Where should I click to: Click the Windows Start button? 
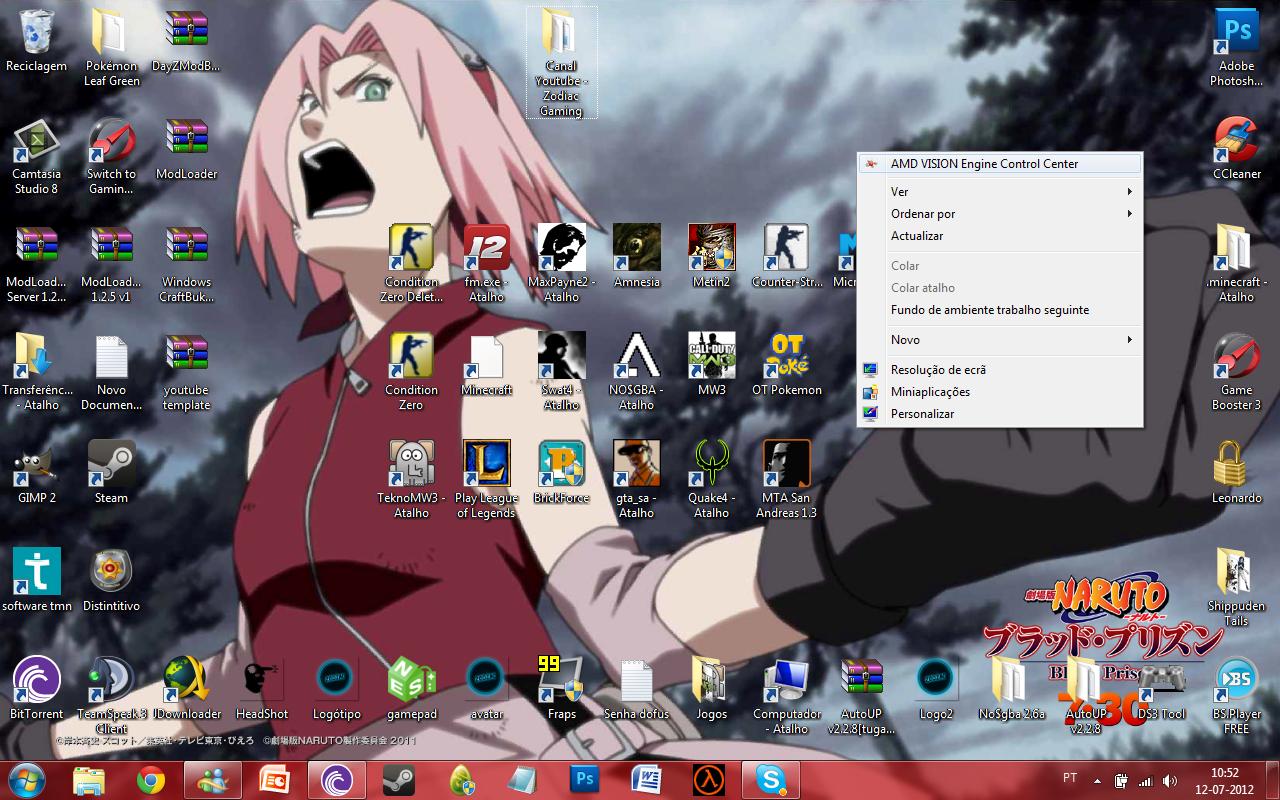[x=27, y=780]
